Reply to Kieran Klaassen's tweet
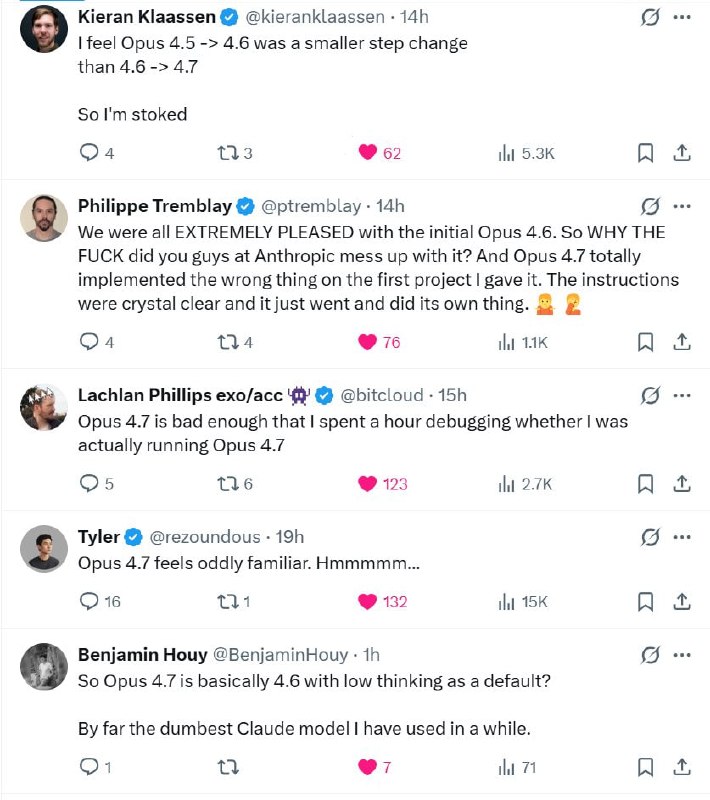This screenshot has width=710, height=800. [x=89, y=153]
